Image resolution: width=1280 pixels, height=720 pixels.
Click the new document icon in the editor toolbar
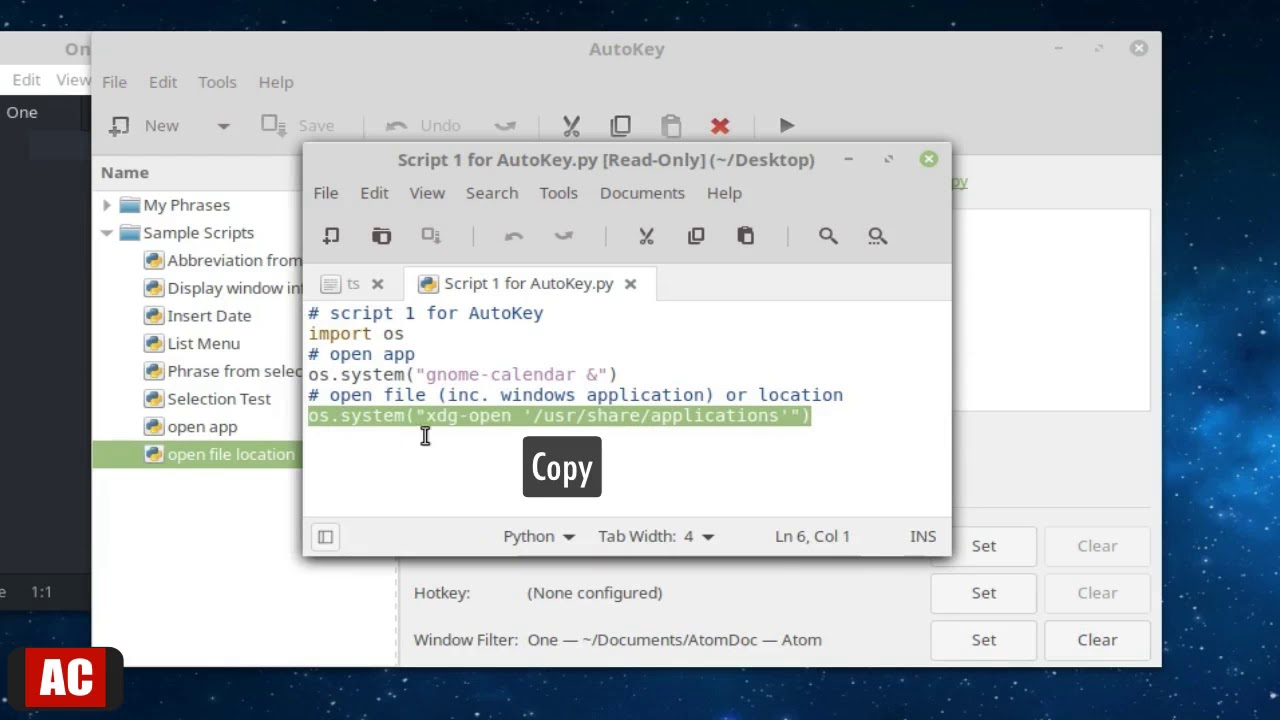[x=331, y=236]
